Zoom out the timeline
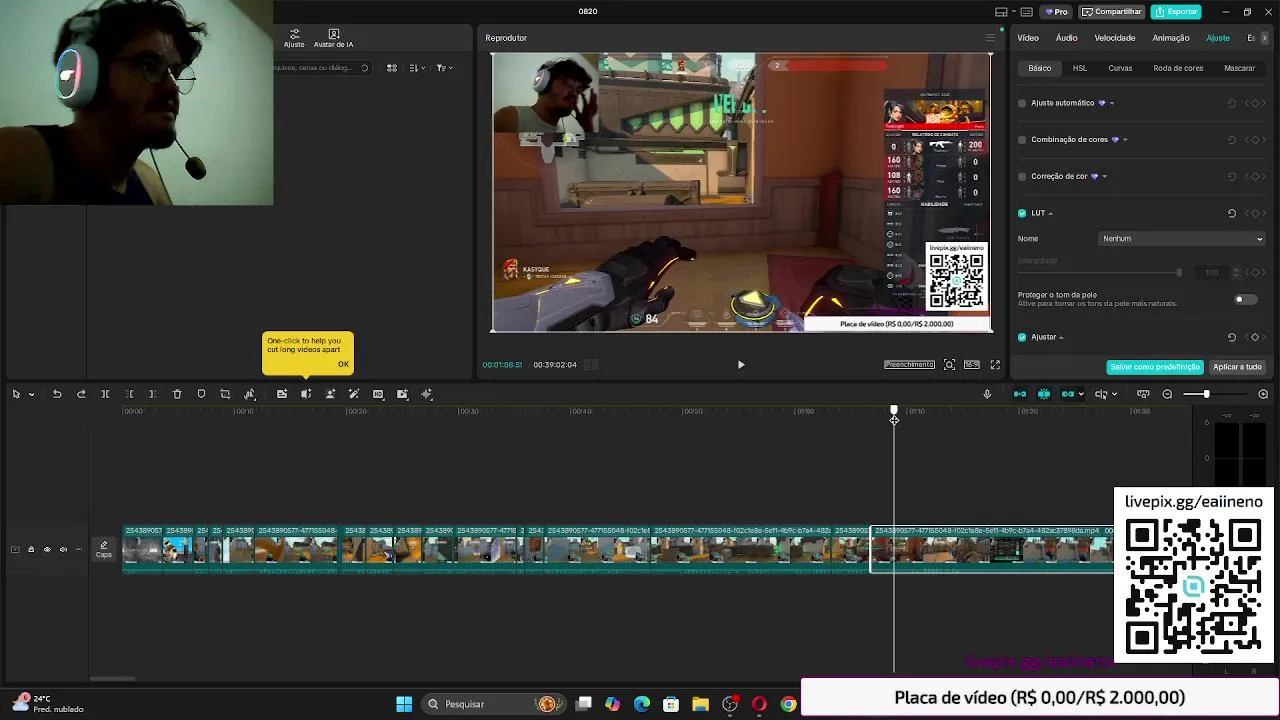Screen dimensions: 1280x720 pos(1167,394)
